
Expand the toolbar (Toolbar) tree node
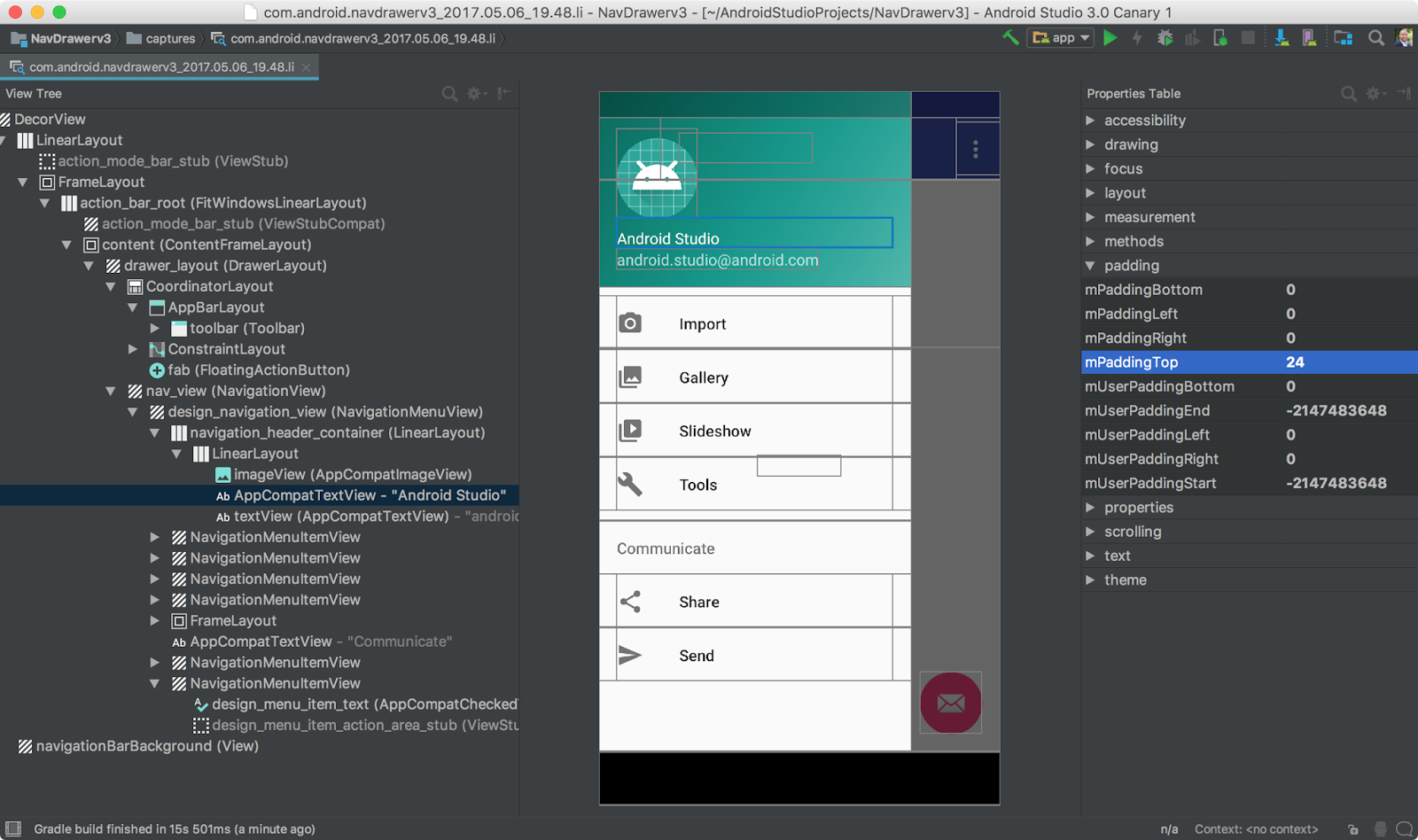(155, 329)
